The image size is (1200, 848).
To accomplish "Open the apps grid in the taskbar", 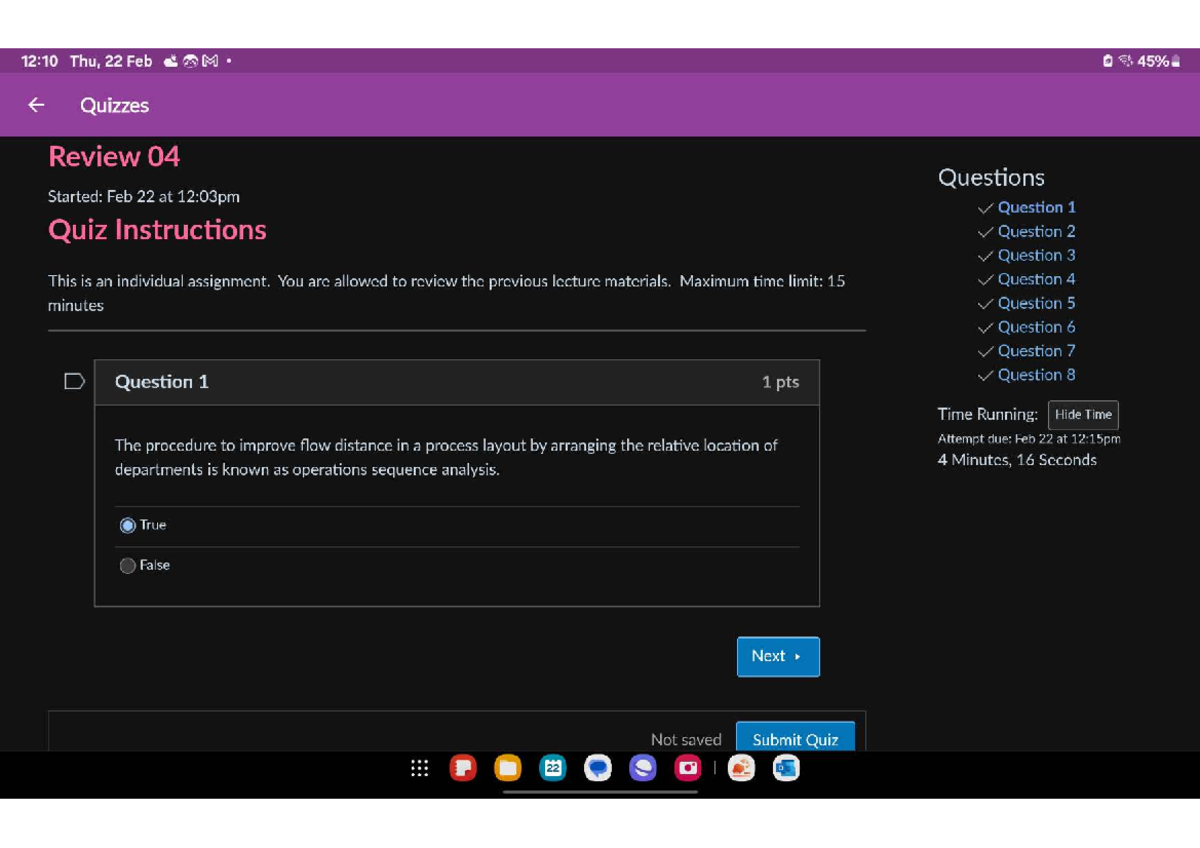I will click(x=420, y=768).
